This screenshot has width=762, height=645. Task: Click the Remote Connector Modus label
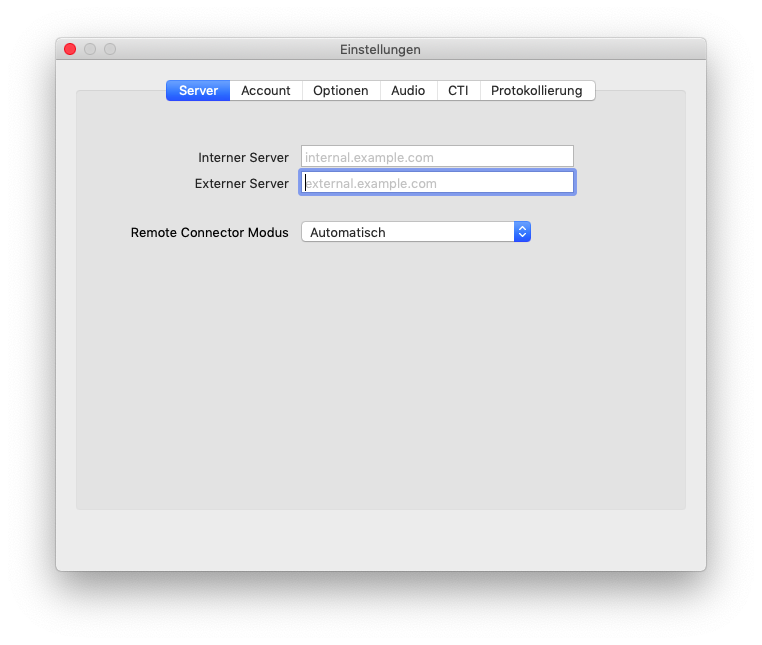point(209,232)
